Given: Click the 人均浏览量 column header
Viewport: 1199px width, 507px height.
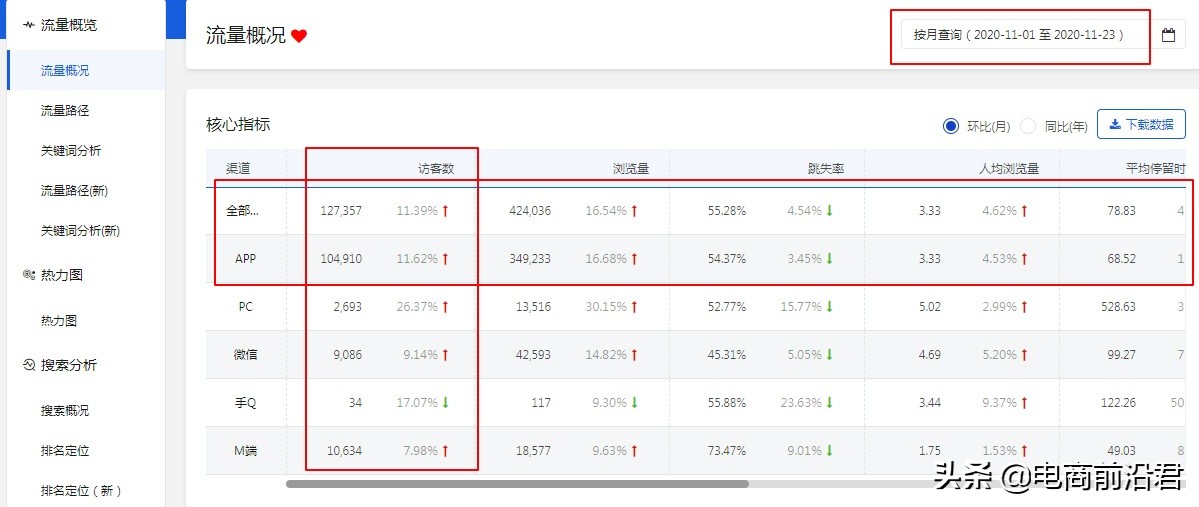Looking at the screenshot, I should (1009, 168).
